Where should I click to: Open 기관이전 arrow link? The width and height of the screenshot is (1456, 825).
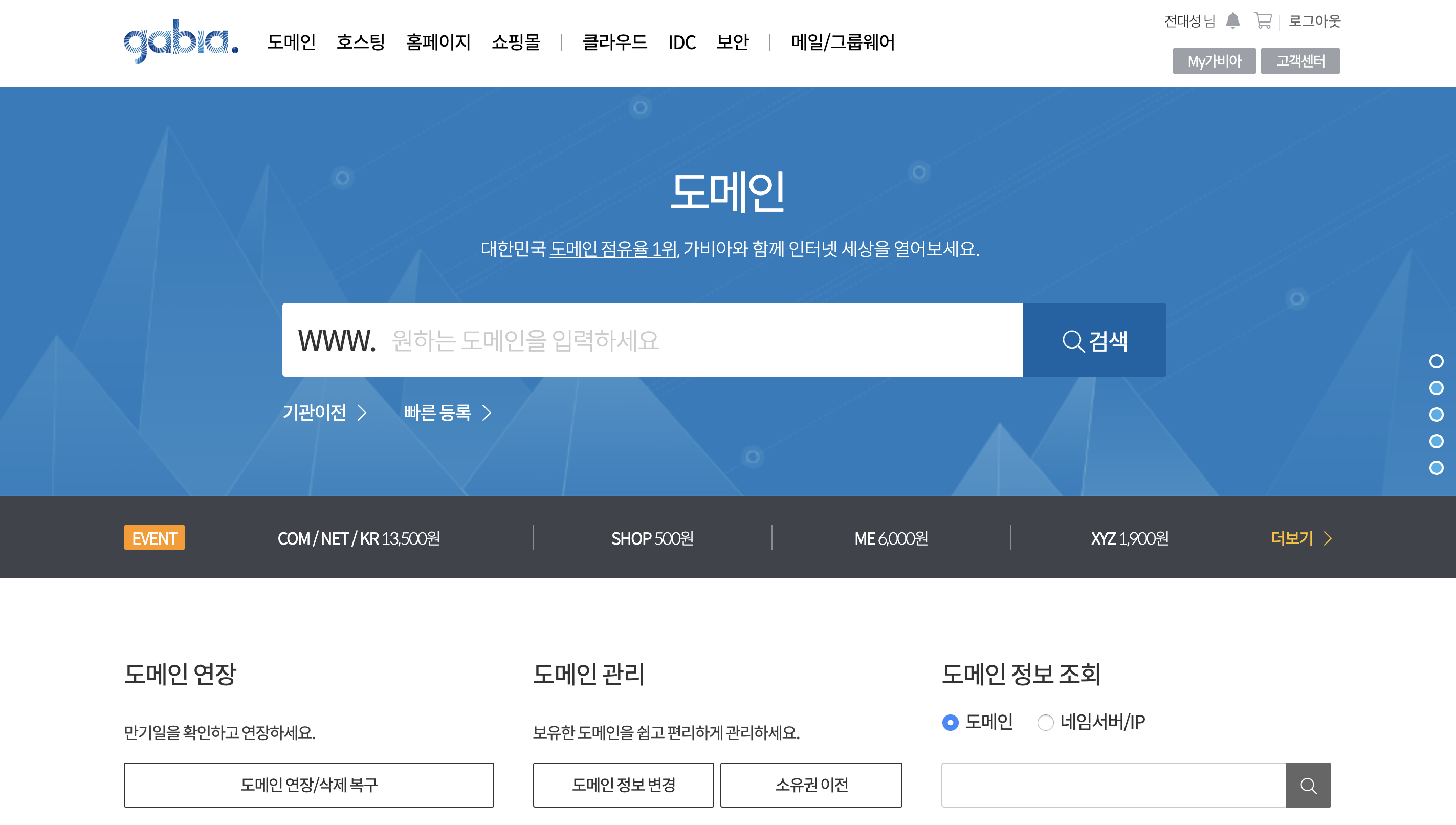pyautogui.click(x=324, y=412)
